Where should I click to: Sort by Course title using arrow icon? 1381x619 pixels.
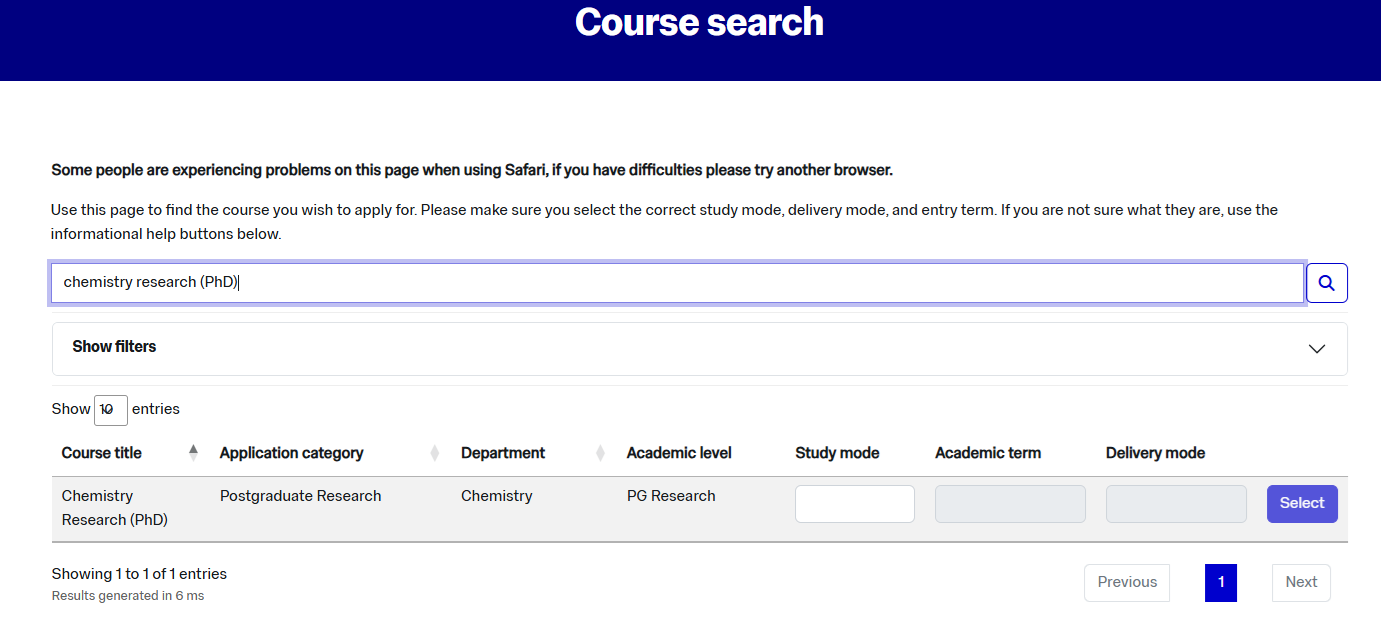tap(193, 453)
